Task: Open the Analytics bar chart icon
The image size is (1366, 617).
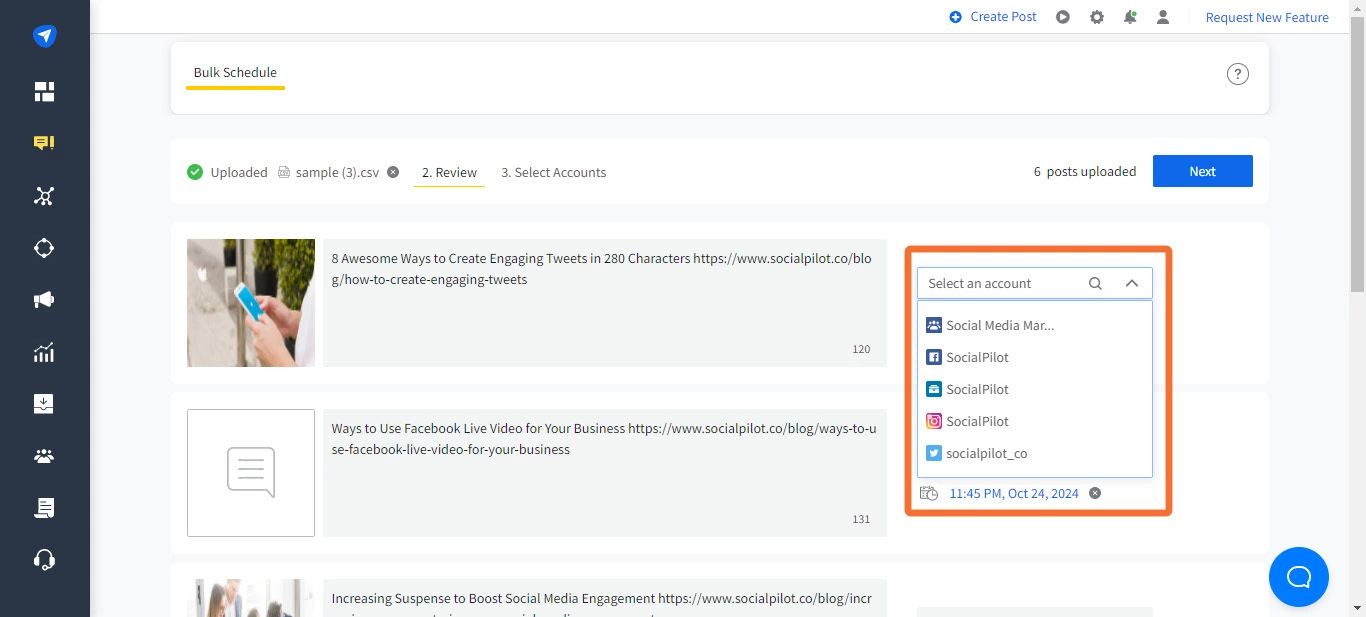Action: tap(44, 352)
